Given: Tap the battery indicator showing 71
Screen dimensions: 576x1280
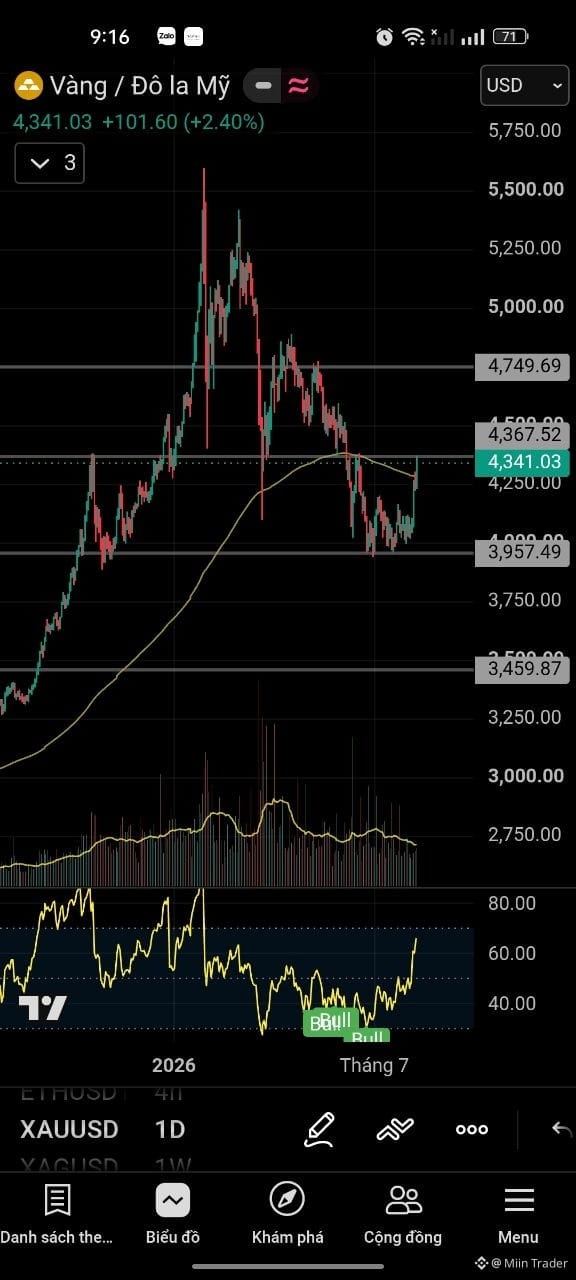Looking at the screenshot, I should (x=510, y=37).
